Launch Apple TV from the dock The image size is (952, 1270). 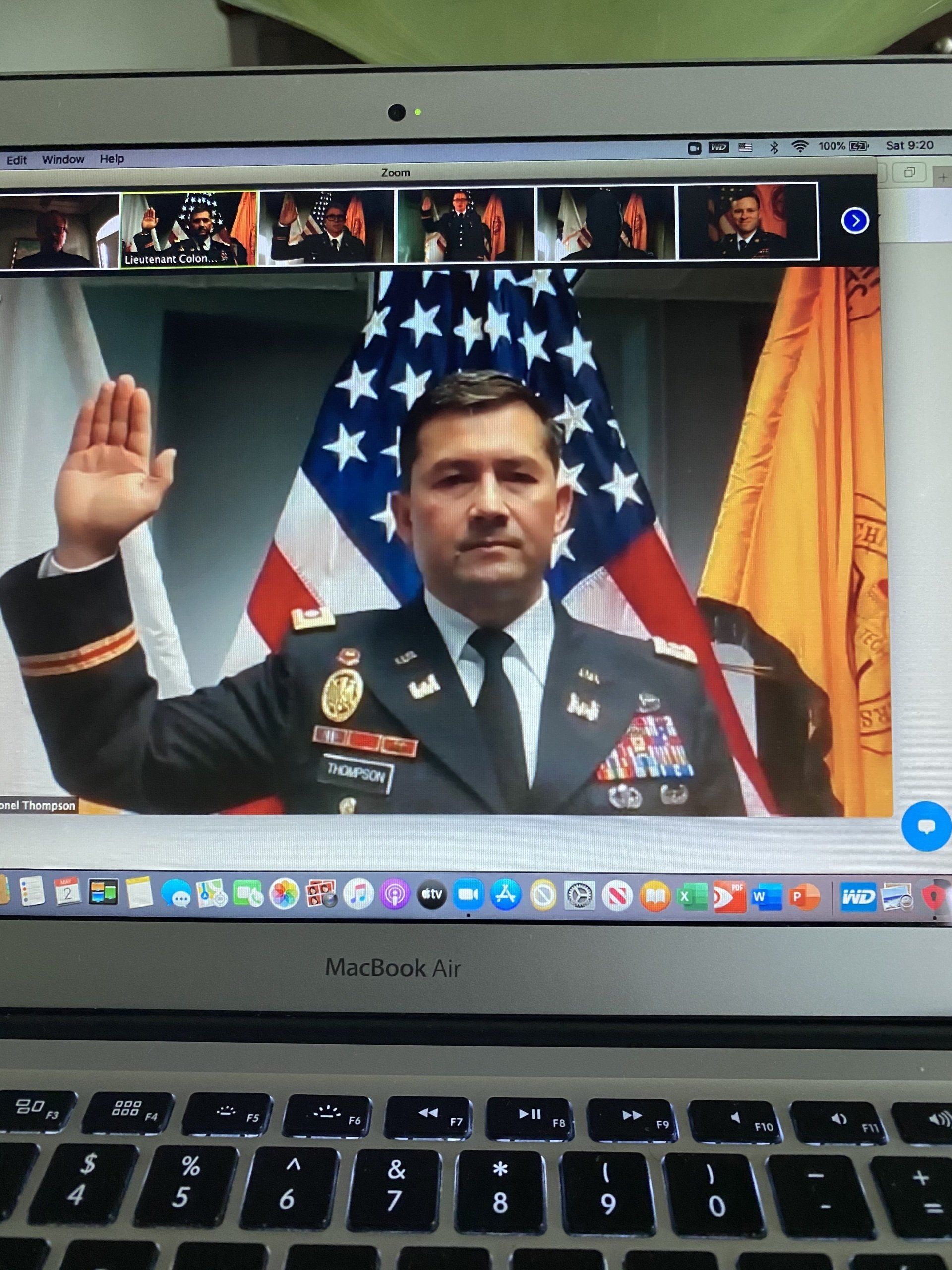pyautogui.click(x=431, y=894)
